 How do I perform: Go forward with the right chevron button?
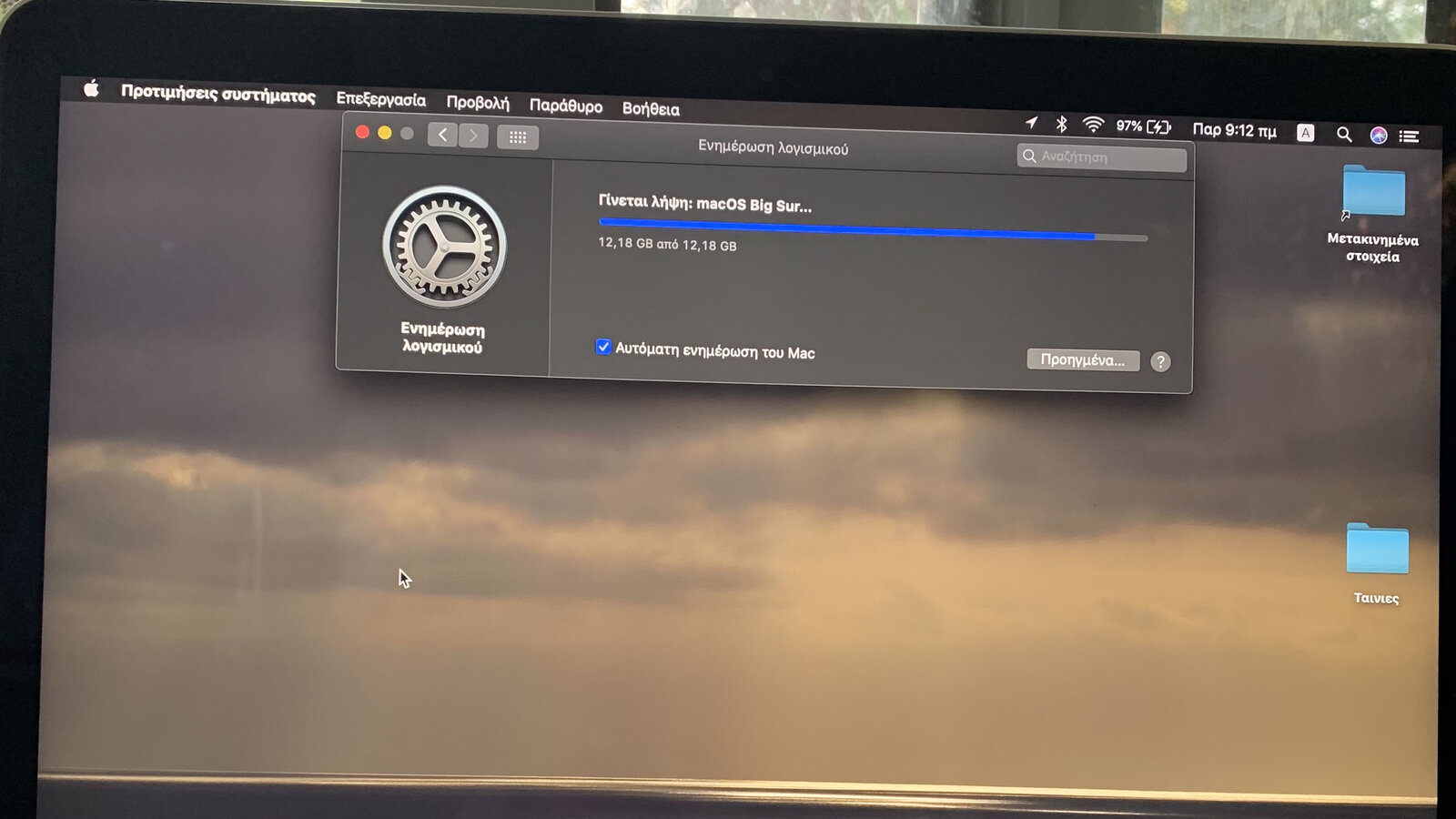point(473,136)
